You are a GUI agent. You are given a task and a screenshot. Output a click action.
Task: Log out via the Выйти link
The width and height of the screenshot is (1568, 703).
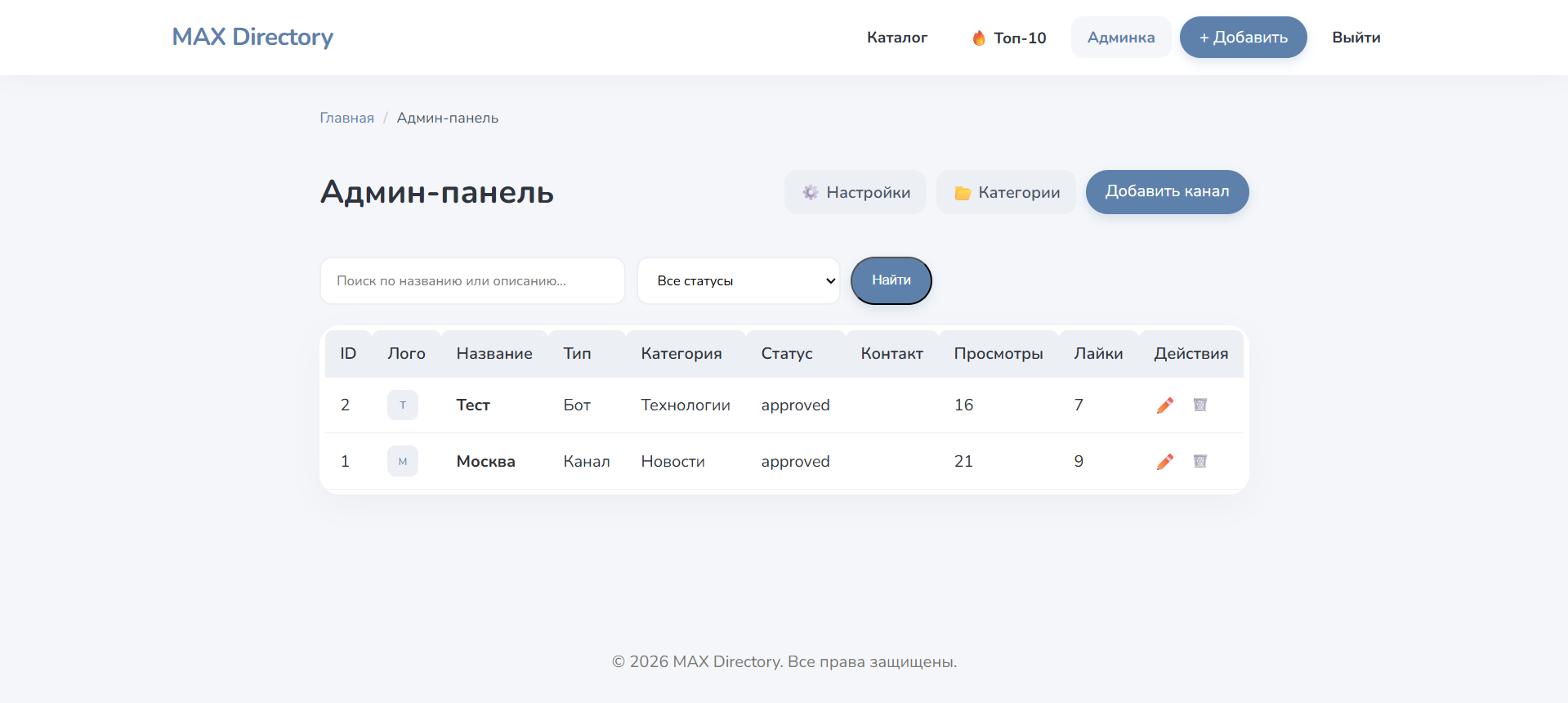click(1356, 38)
